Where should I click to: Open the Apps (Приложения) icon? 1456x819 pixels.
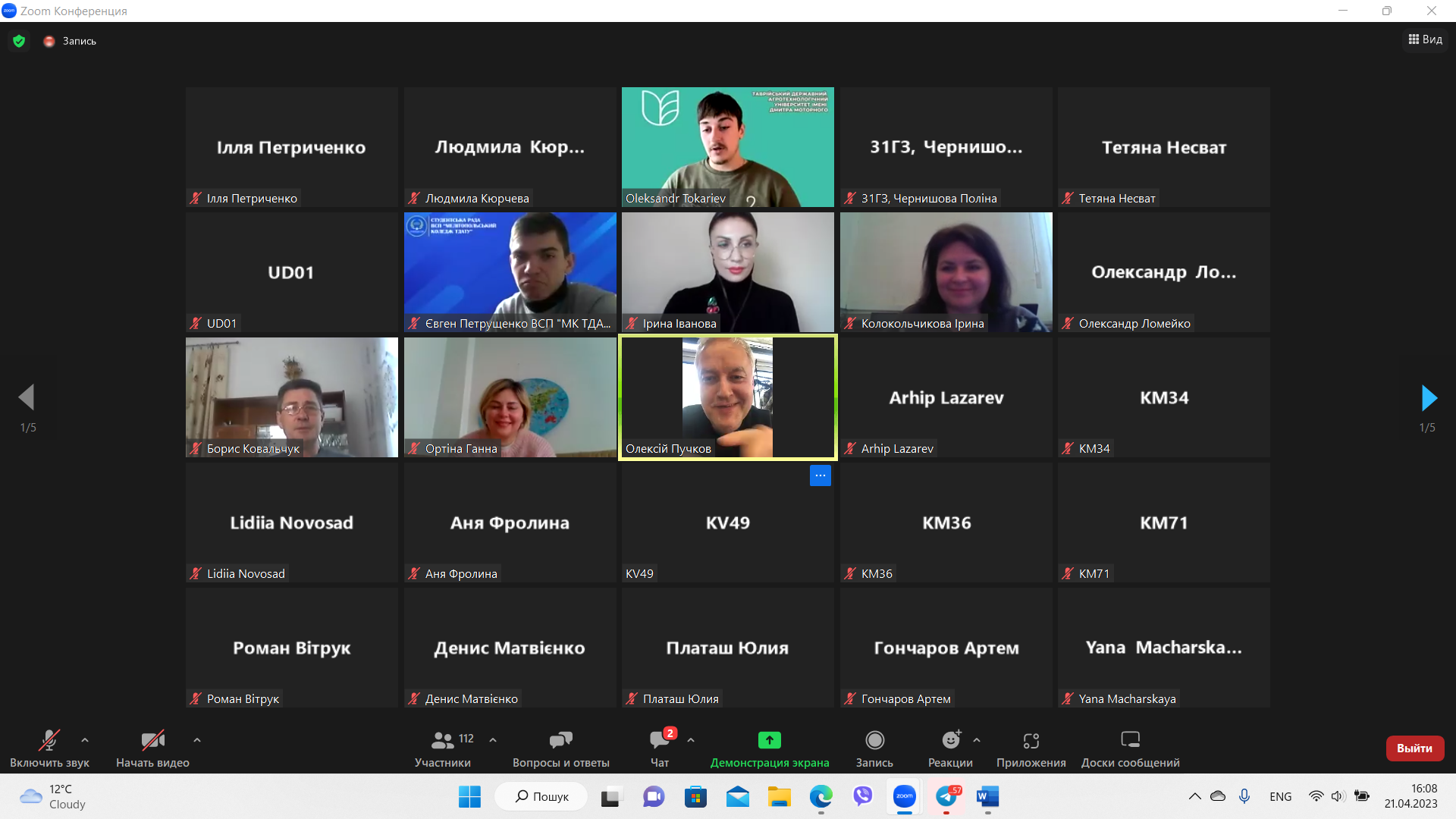1031,740
